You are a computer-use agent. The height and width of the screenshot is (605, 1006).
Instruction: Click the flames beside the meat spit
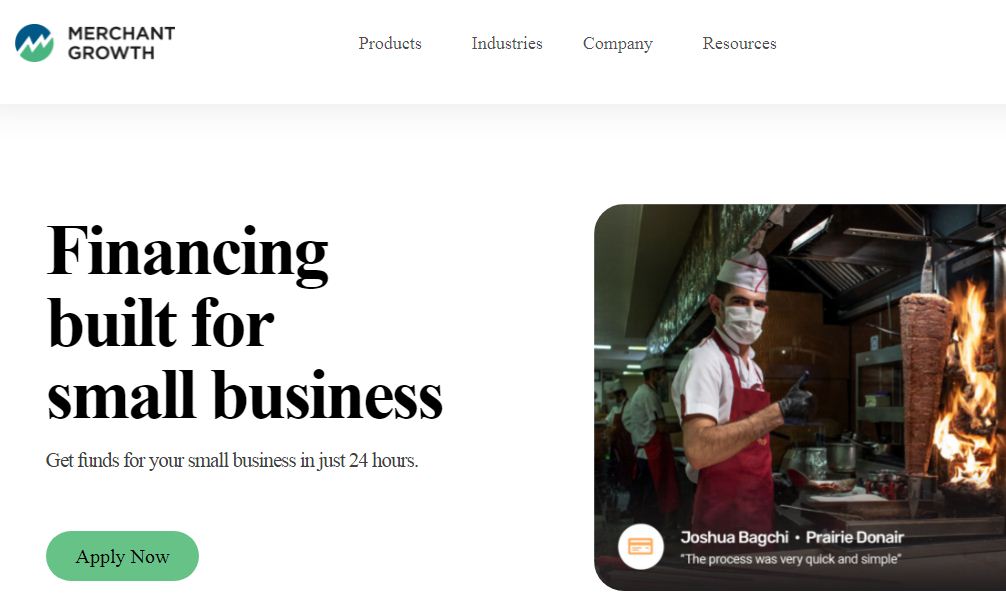tap(969, 385)
